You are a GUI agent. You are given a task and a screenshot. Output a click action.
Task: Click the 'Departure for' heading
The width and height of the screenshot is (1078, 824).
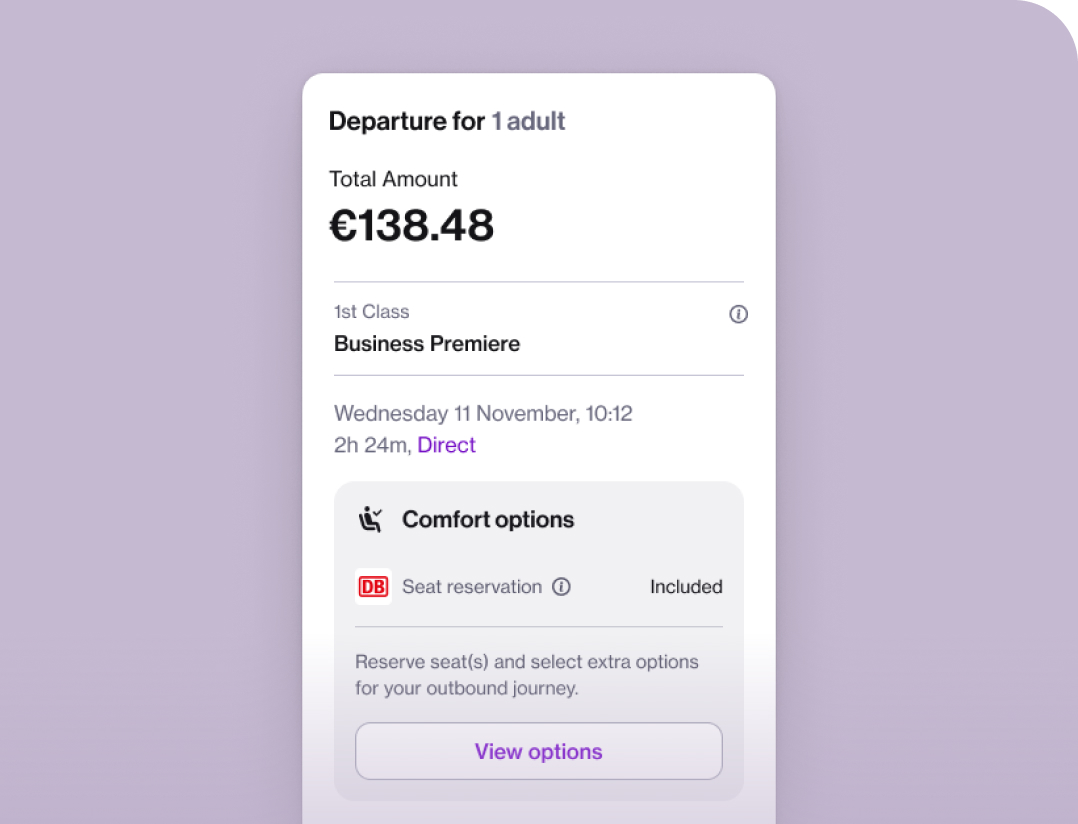coord(406,122)
